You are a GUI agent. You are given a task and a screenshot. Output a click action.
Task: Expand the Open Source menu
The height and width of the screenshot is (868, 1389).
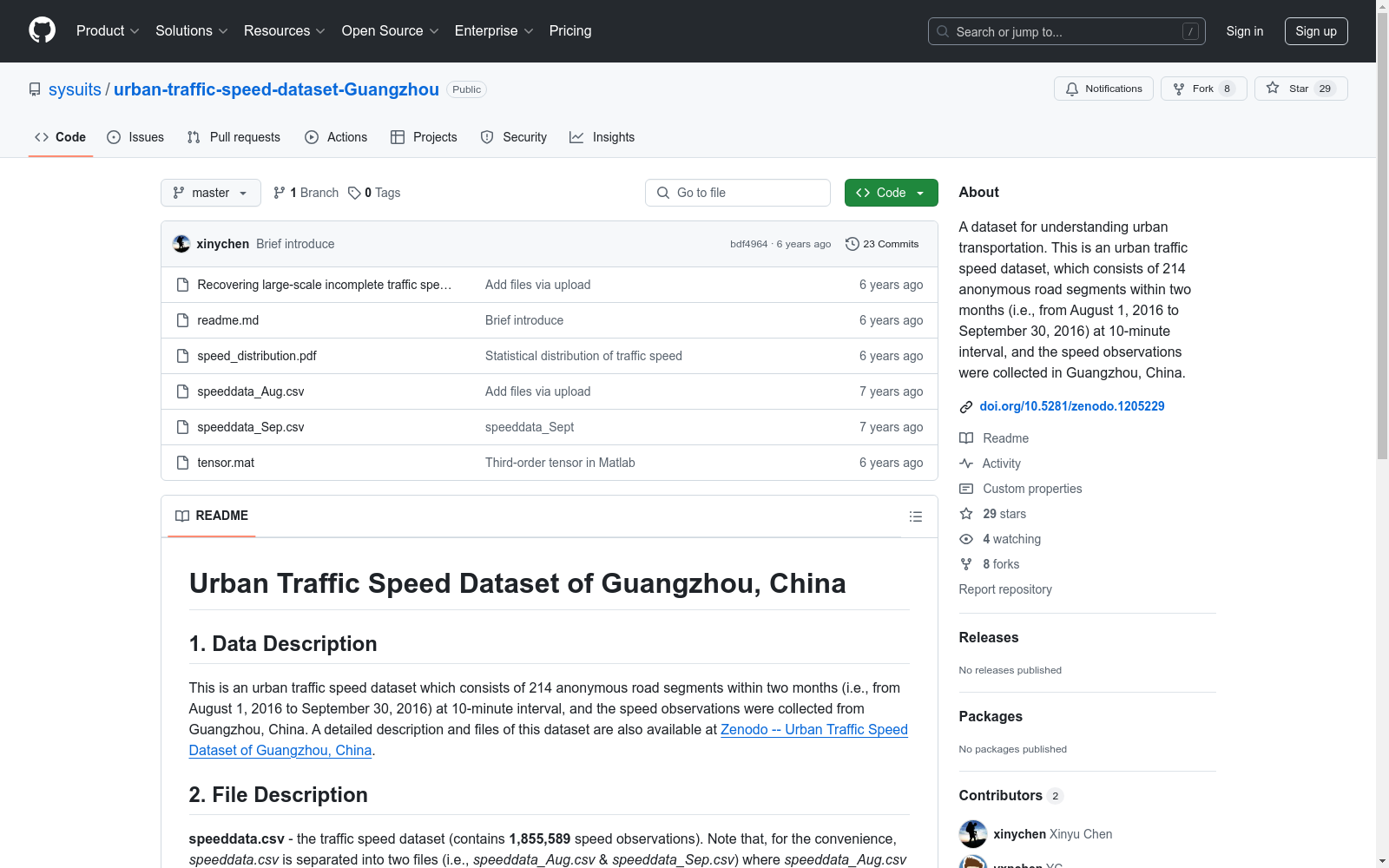391,31
